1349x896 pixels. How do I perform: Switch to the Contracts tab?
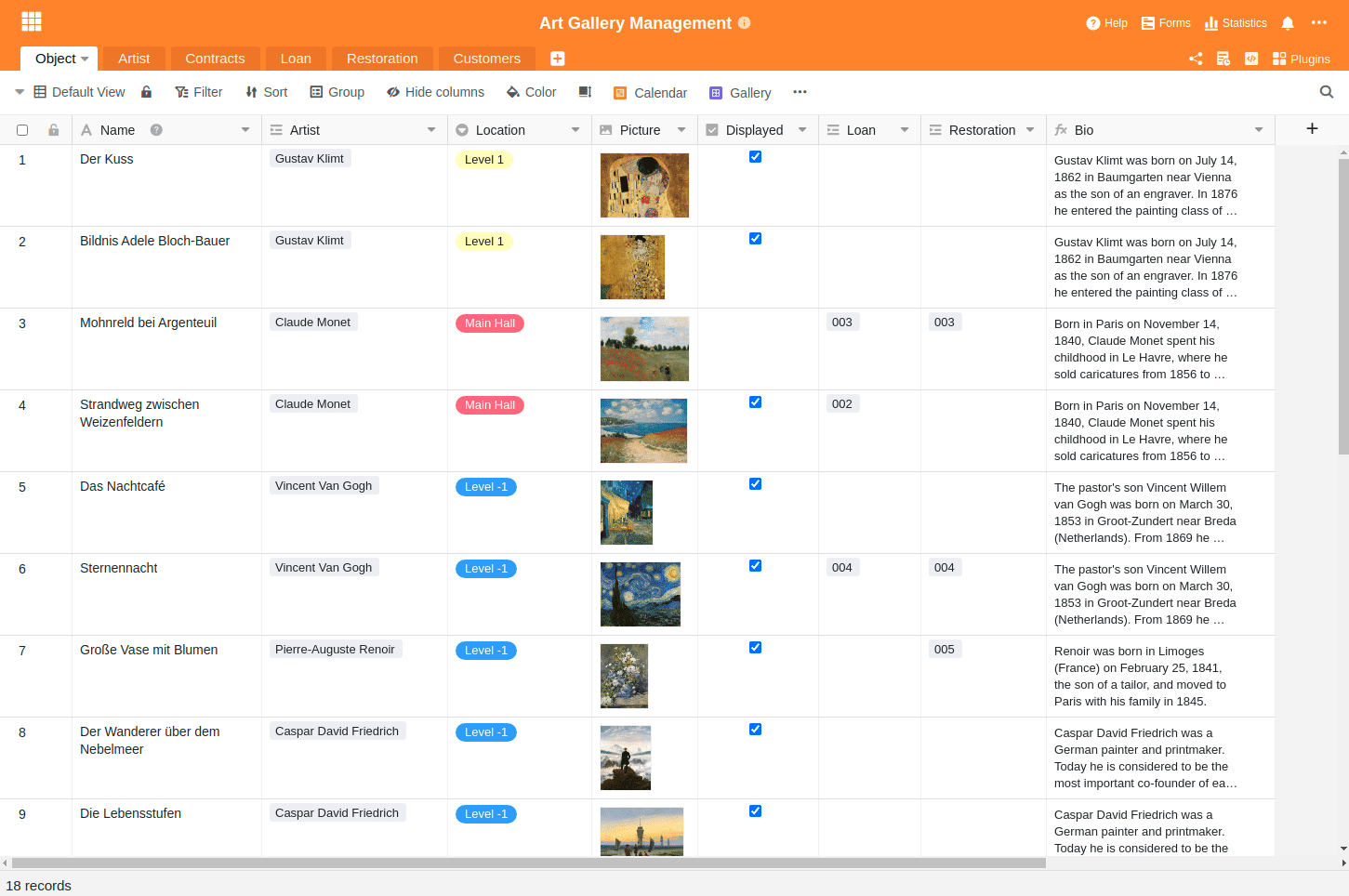215,59
